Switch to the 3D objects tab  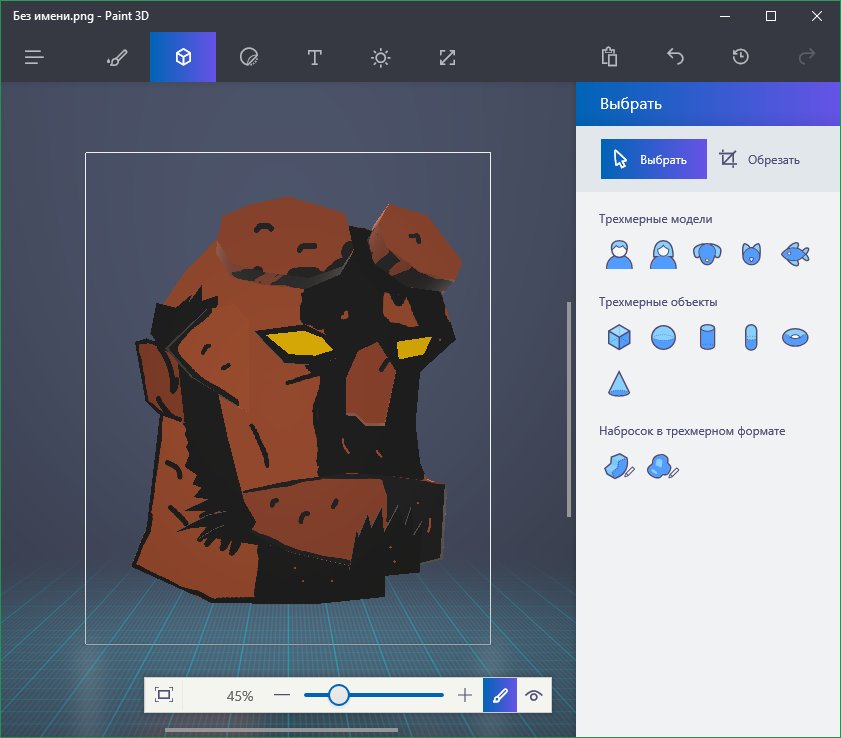tap(183, 57)
